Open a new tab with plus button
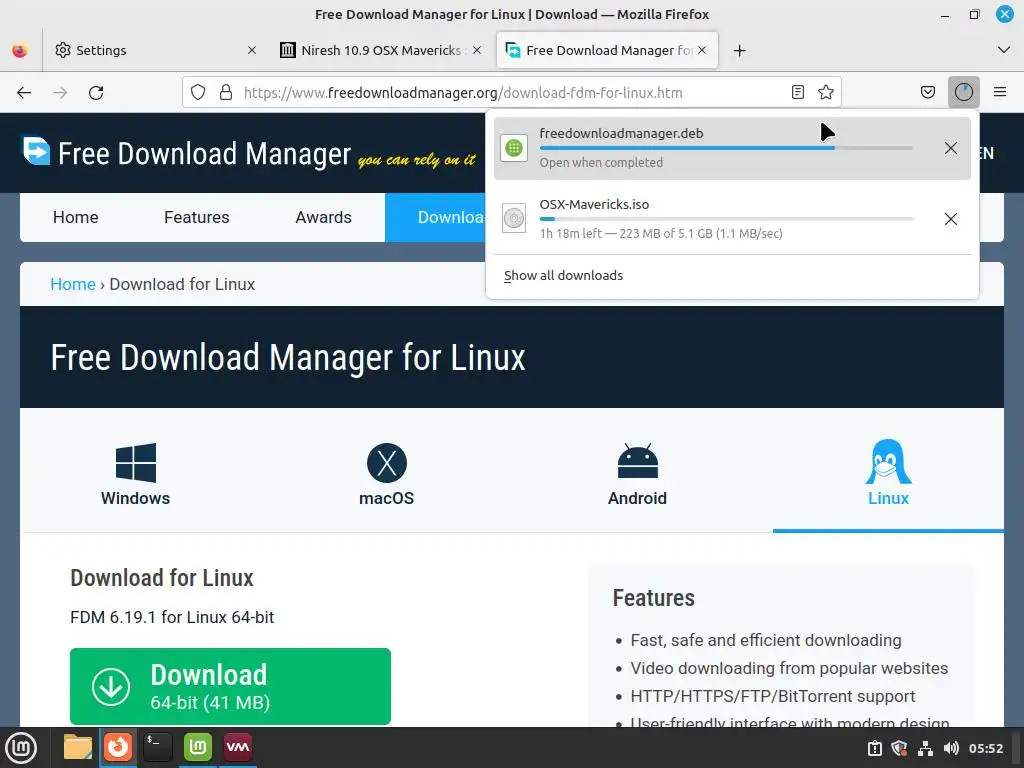 739,50
